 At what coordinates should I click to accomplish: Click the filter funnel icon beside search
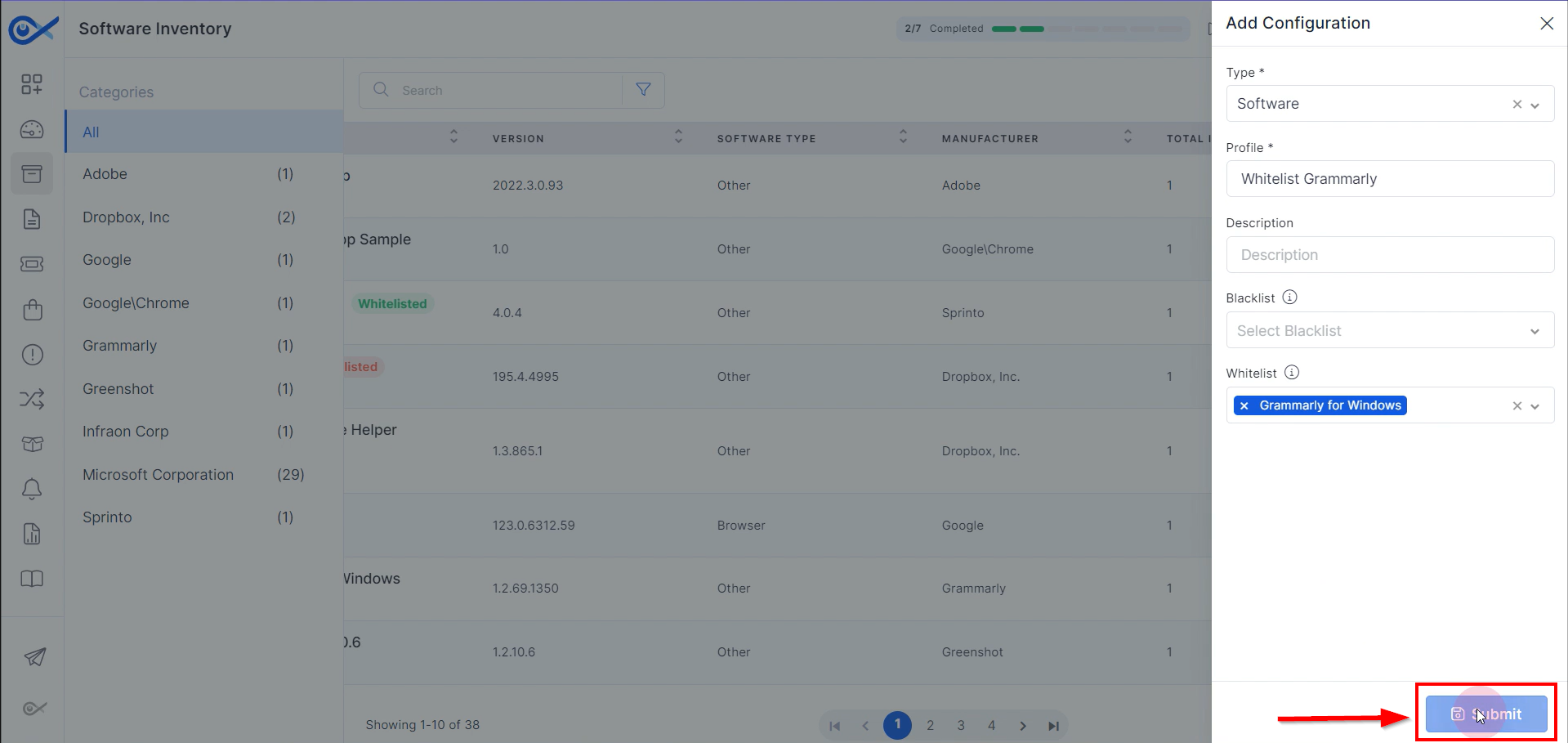click(643, 90)
